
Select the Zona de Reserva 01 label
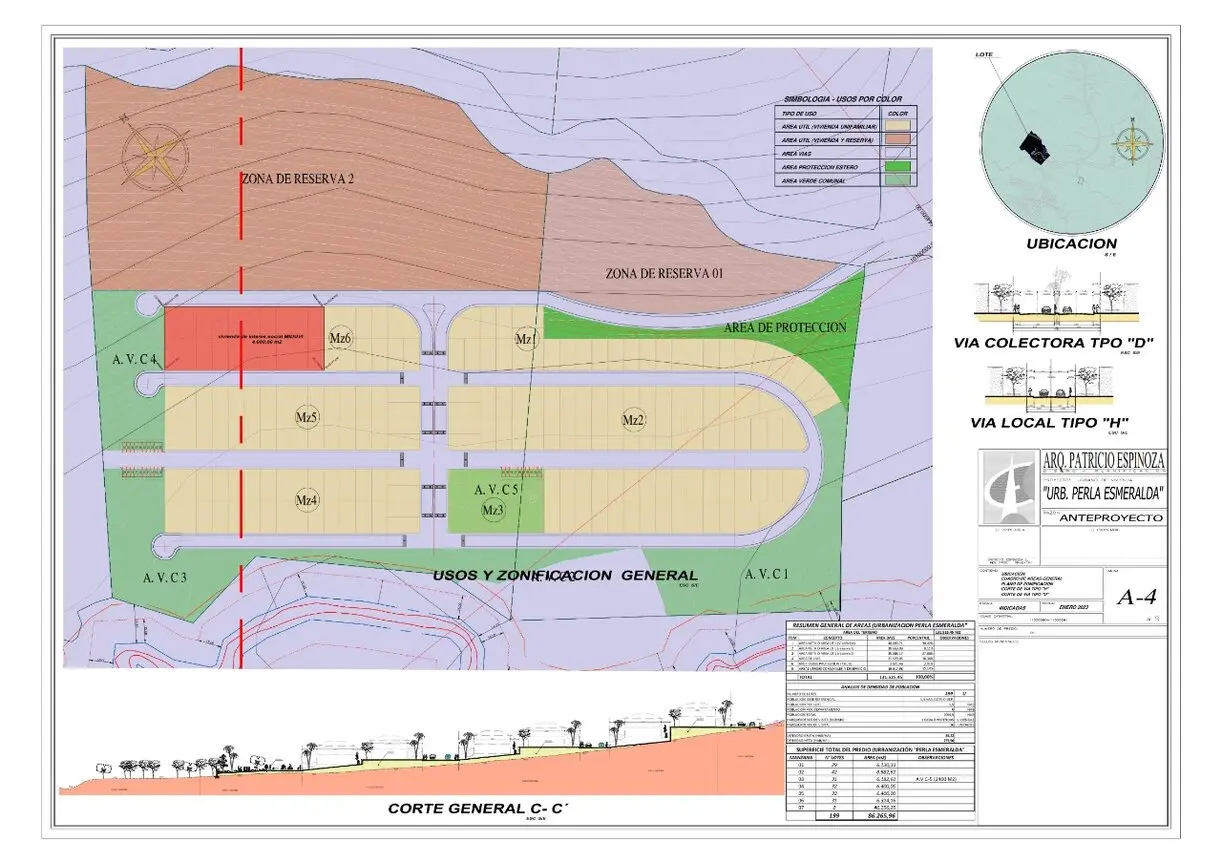click(664, 273)
